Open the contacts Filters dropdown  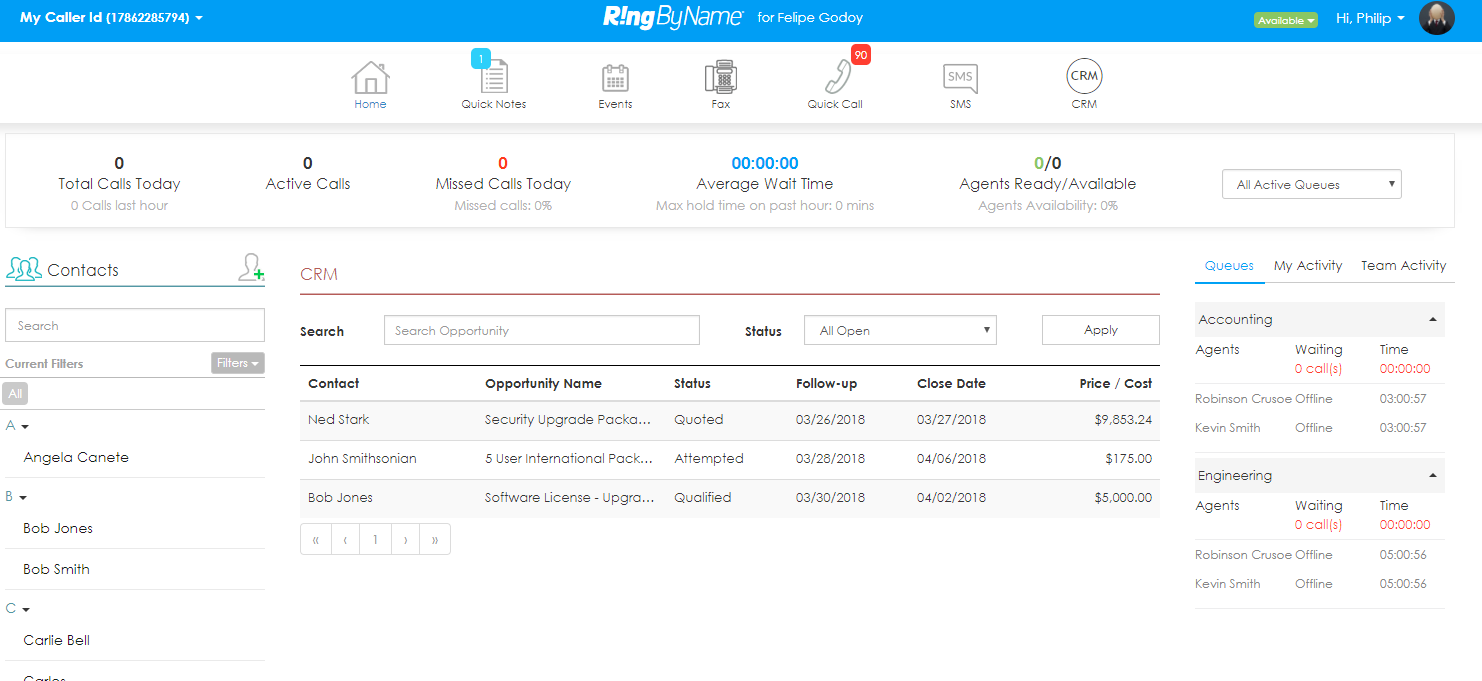pyautogui.click(x=238, y=363)
